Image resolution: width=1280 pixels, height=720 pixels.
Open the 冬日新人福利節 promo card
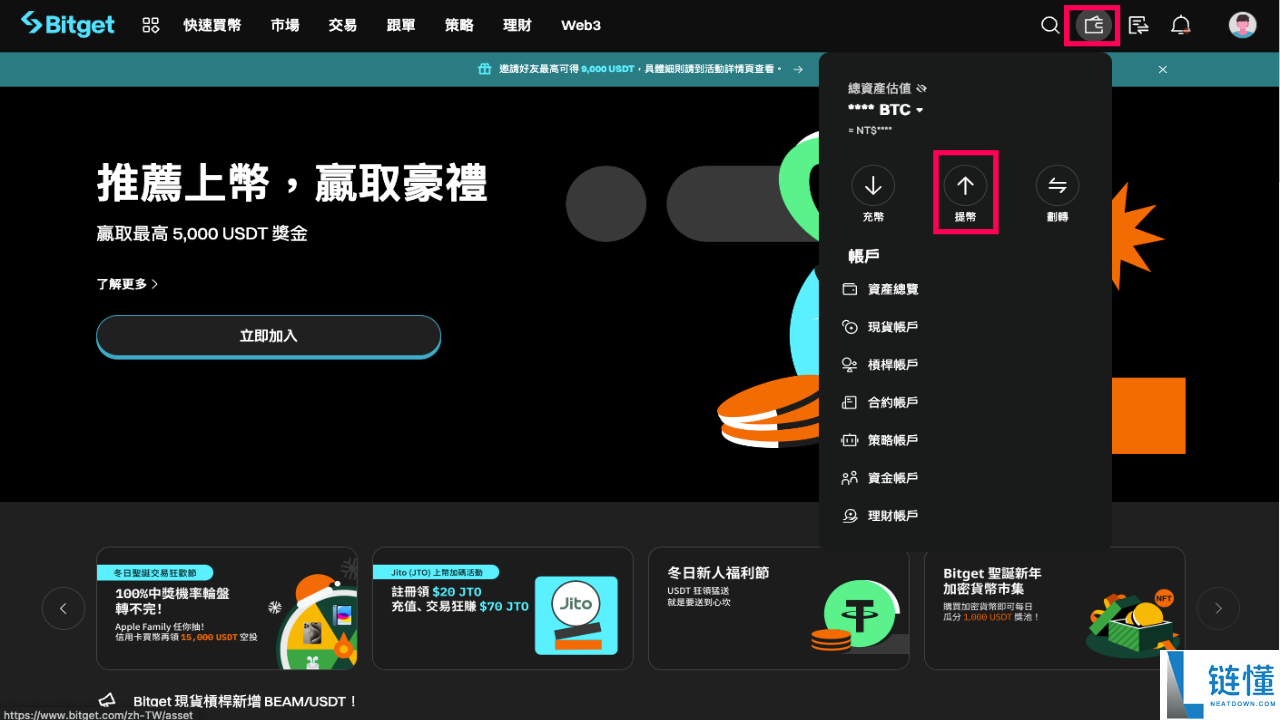click(x=779, y=608)
